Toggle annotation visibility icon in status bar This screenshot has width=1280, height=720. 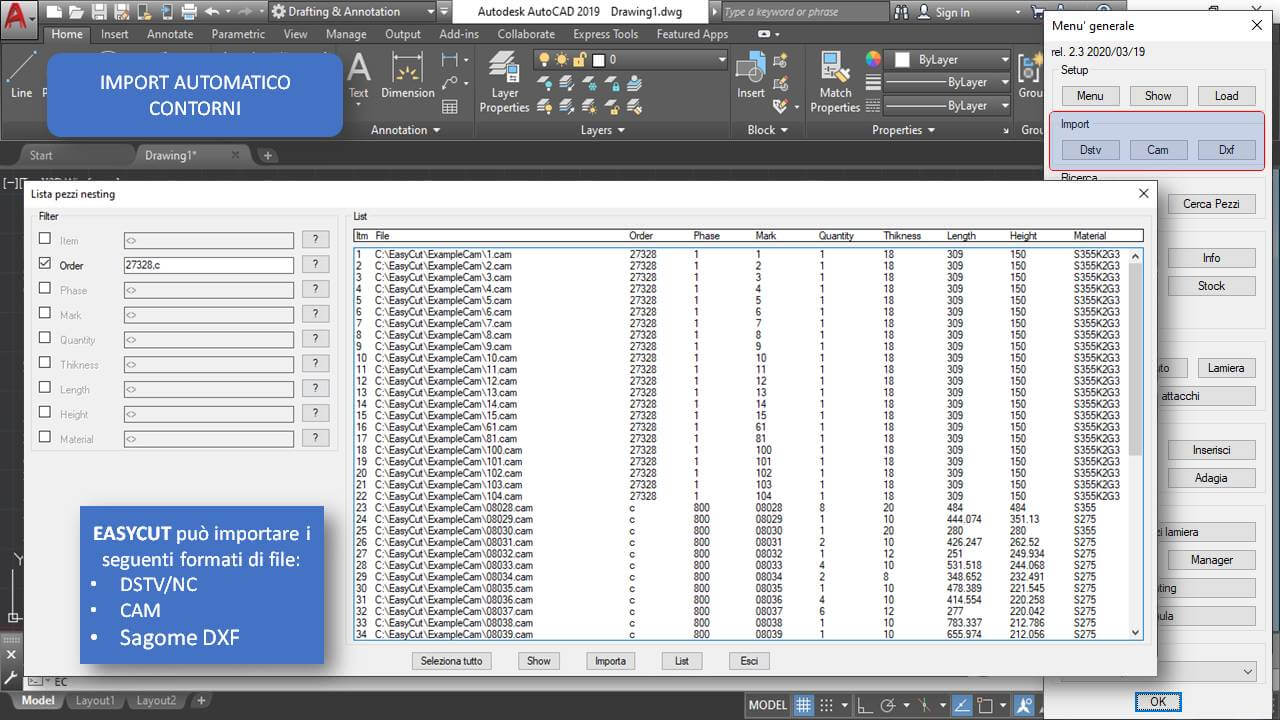pyautogui.click(x=1024, y=705)
